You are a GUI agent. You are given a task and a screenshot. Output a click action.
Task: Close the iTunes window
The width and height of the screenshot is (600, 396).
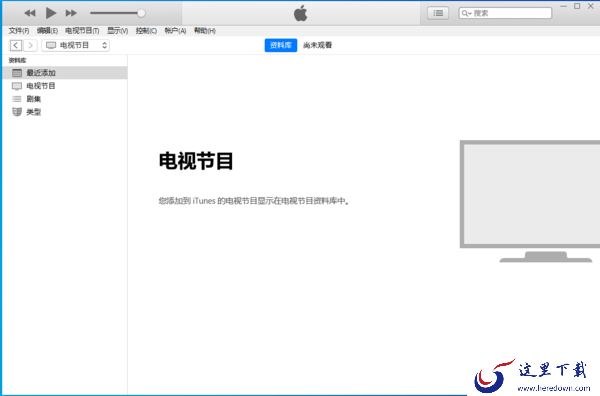tap(590, 6)
